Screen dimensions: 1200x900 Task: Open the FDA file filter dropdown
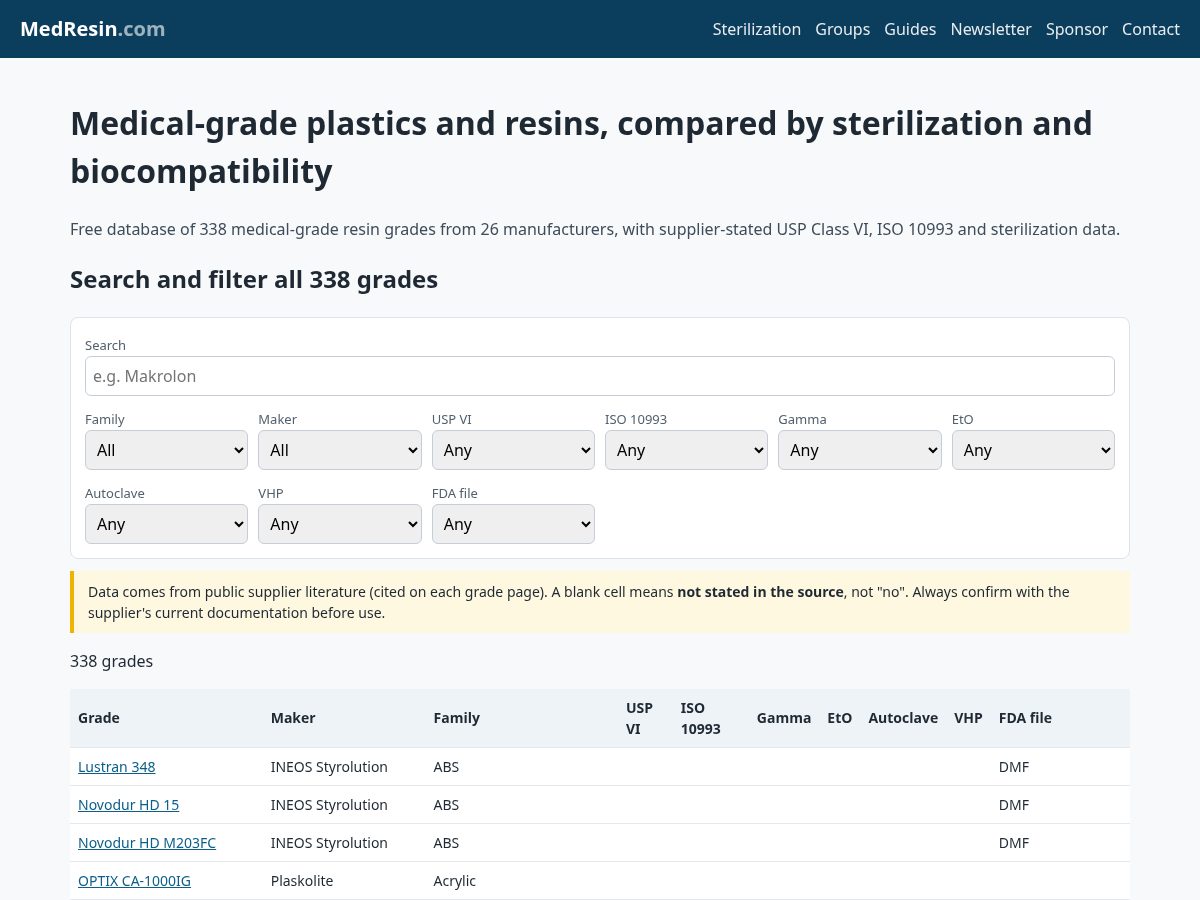click(x=513, y=524)
